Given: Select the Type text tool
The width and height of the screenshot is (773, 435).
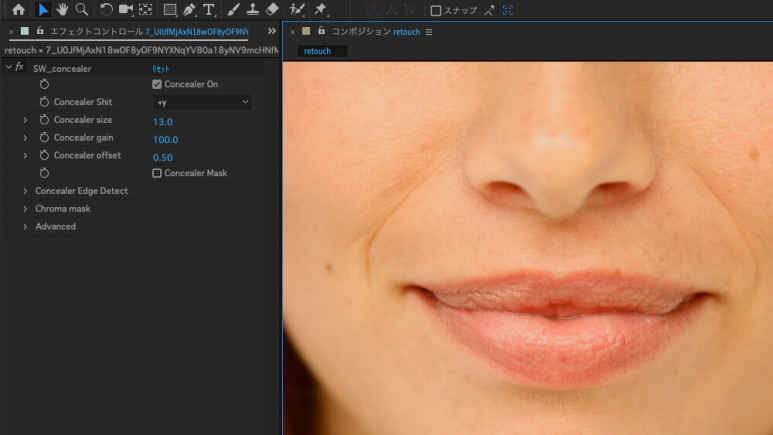Looking at the screenshot, I should [x=208, y=10].
